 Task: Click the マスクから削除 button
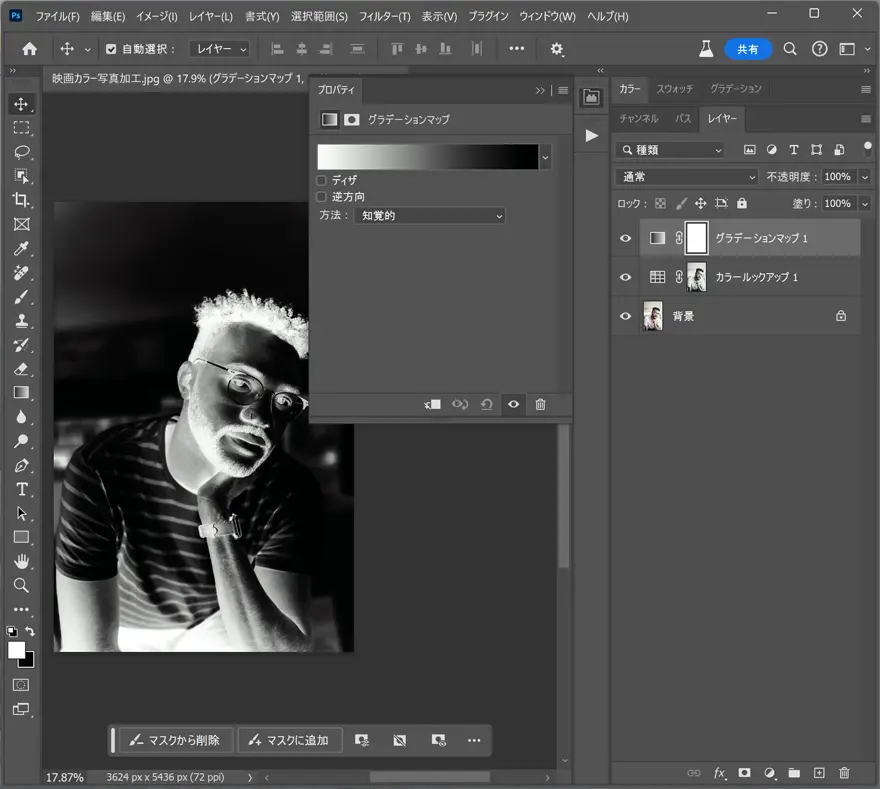(176, 740)
